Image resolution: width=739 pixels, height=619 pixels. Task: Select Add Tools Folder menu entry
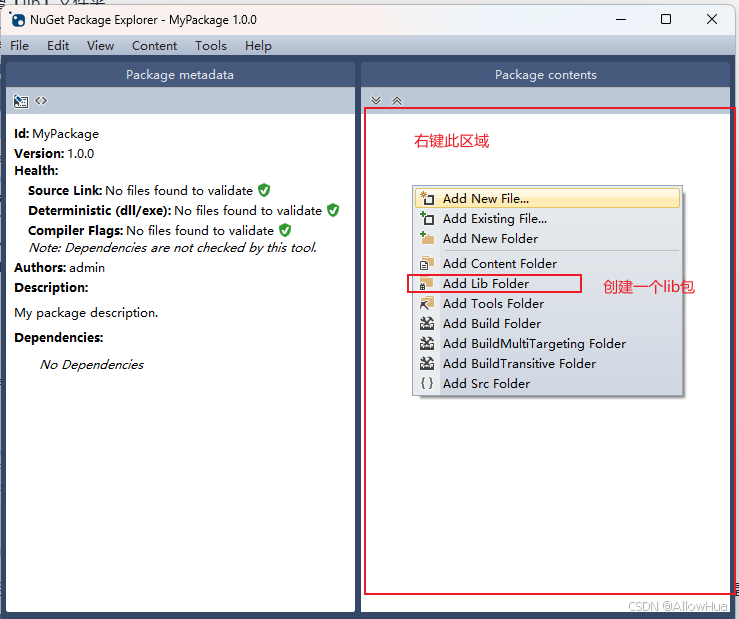point(548,303)
